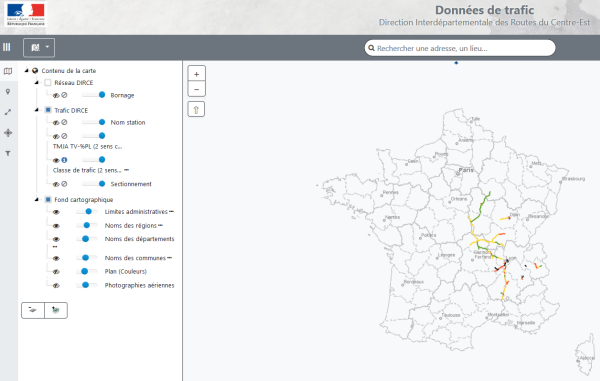
Task: Collapse the Fond cartographique group
Action: (x=37, y=199)
